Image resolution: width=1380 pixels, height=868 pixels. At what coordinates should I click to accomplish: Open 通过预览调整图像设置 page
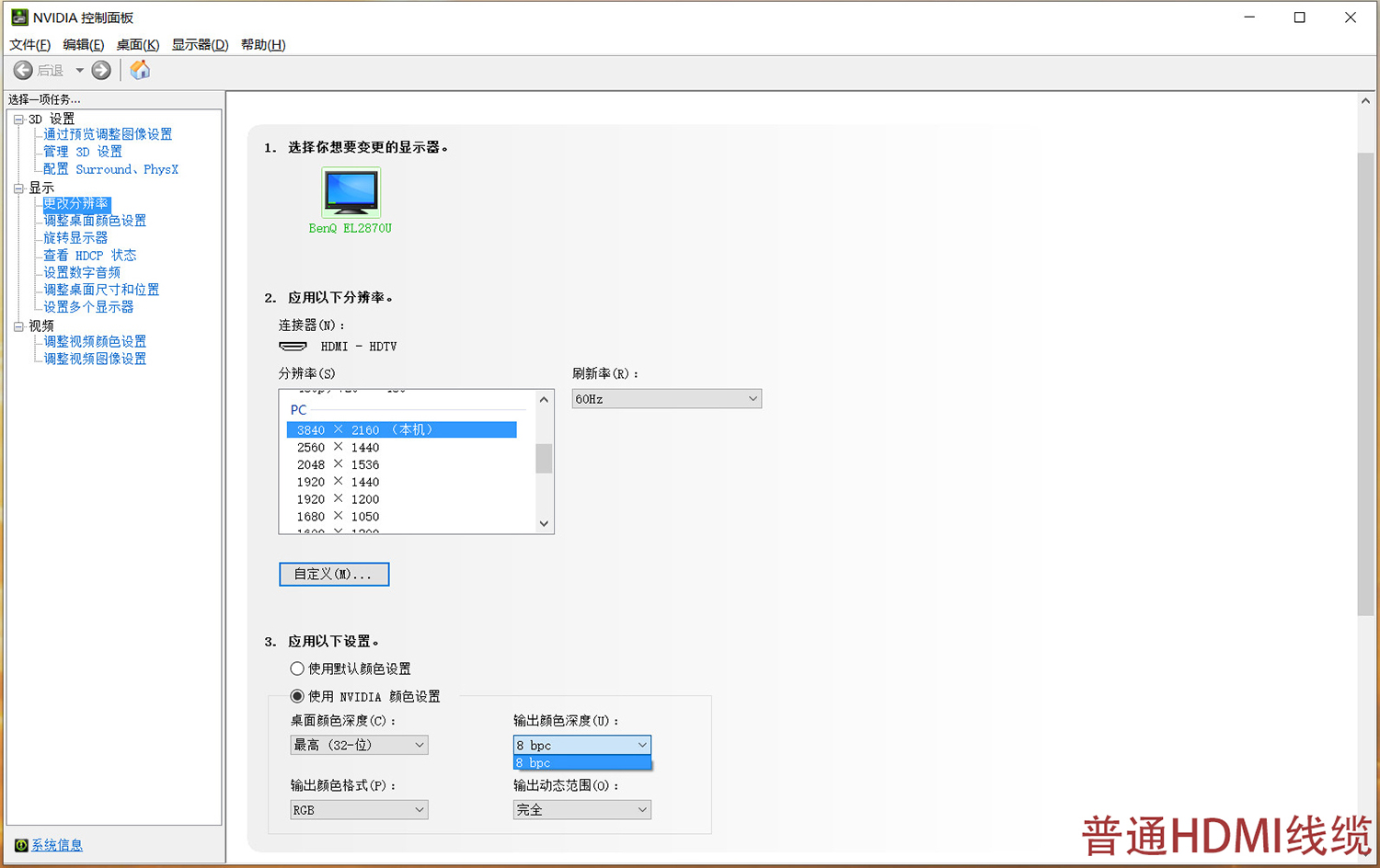pyautogui.click(x=108, y=134)
